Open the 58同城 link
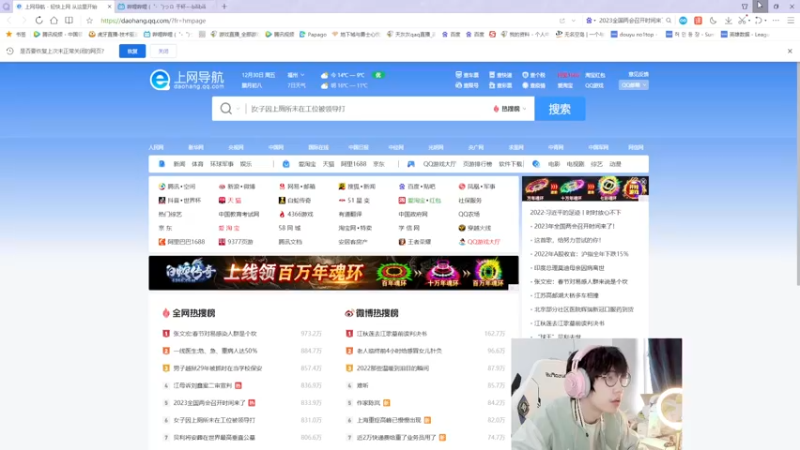 point(289,228)
